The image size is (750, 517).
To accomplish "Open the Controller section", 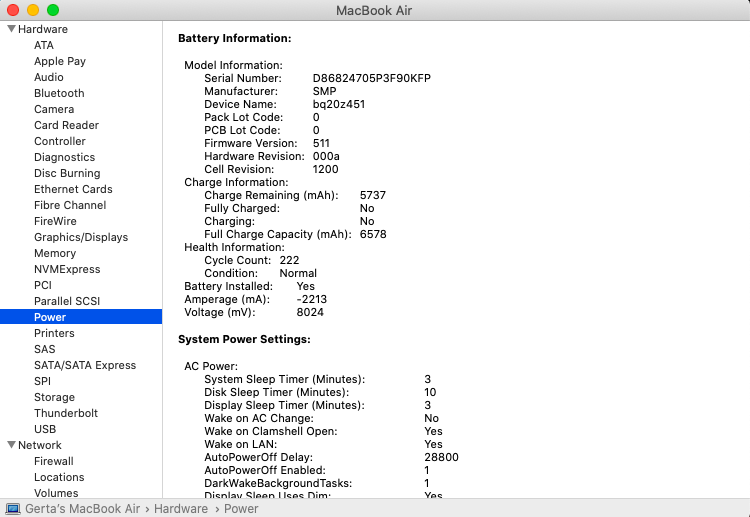I will tap(60, 141).
